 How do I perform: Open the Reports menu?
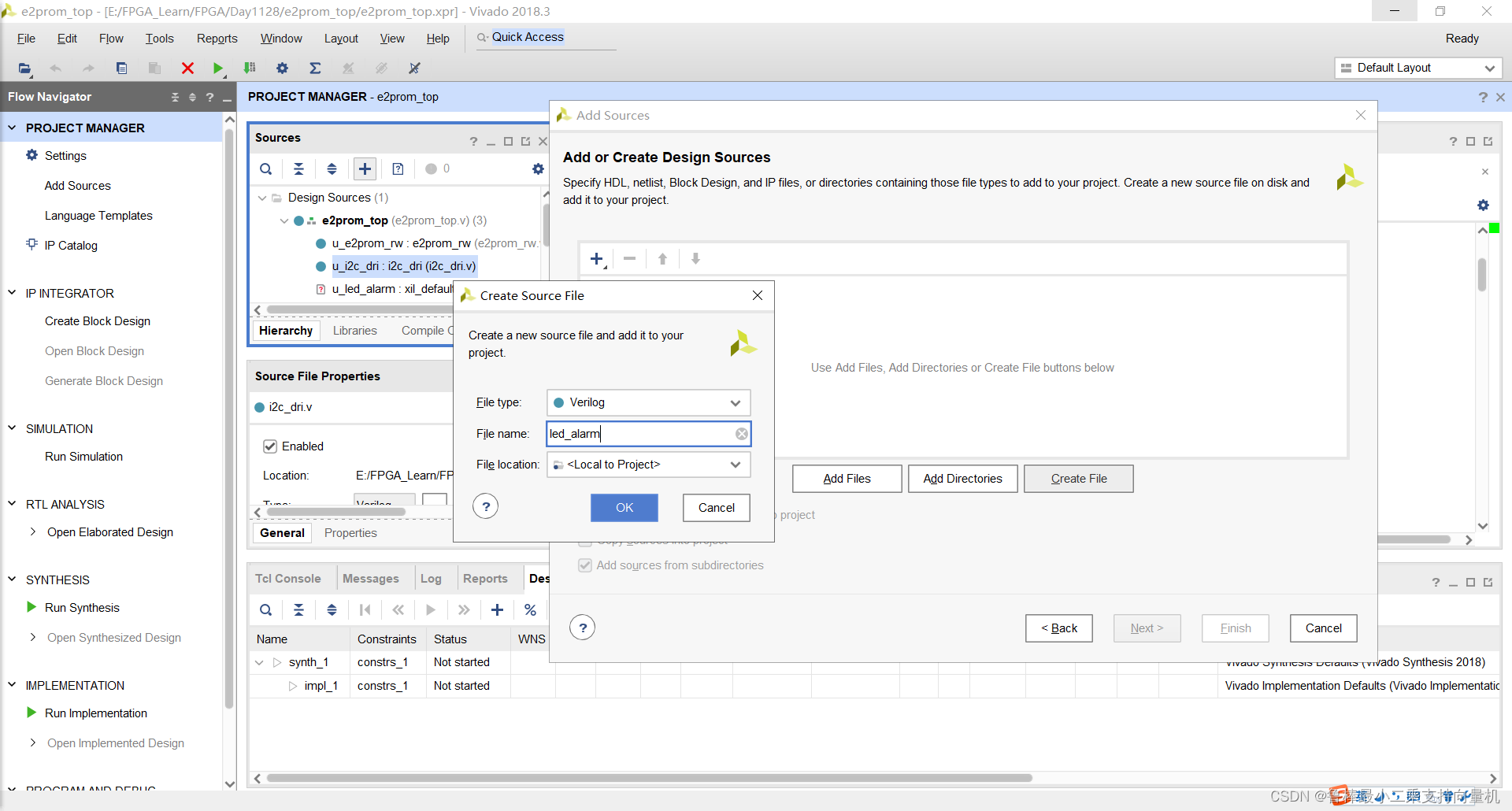pyautogui.click(x=217, y=38)
